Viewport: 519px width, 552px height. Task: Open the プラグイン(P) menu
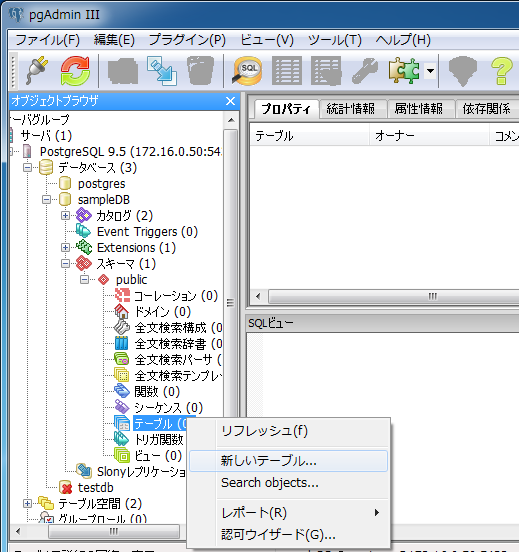(x=187, y=39)
